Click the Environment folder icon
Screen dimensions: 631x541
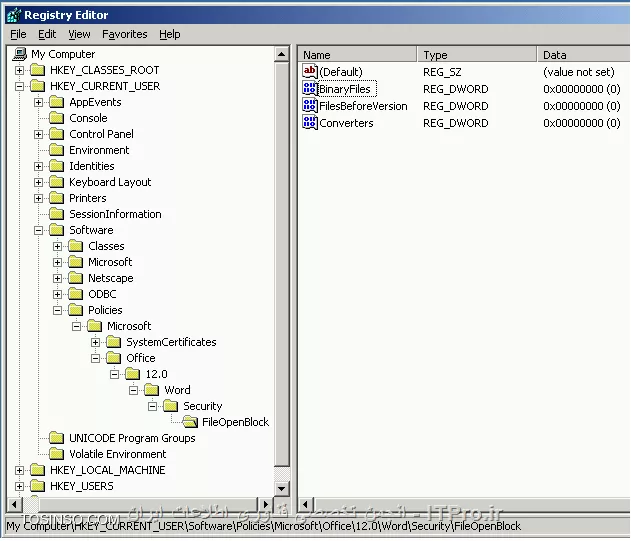(x=57, y=150)
